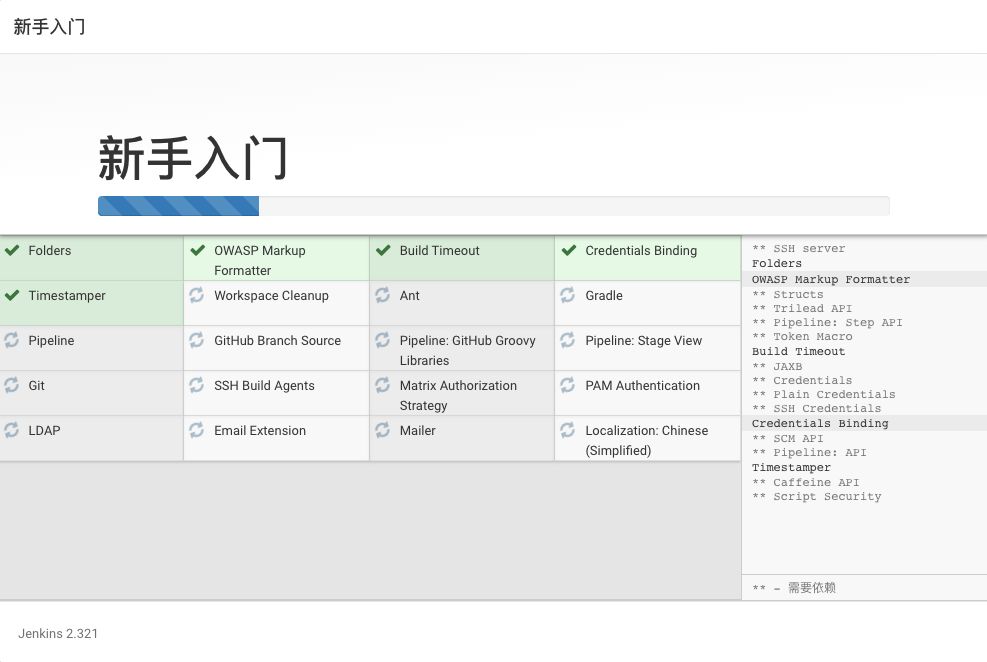The width and height of the screenshot is (987, 662).
Task: Click the sync icon beside Git
Action: (12, 384)
